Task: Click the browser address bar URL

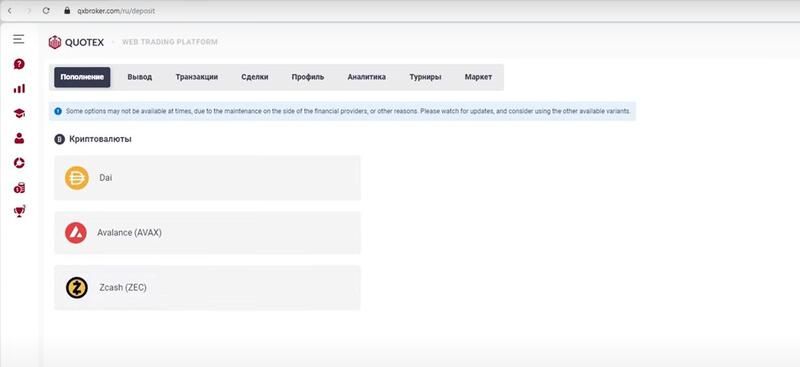Action: 116,10
